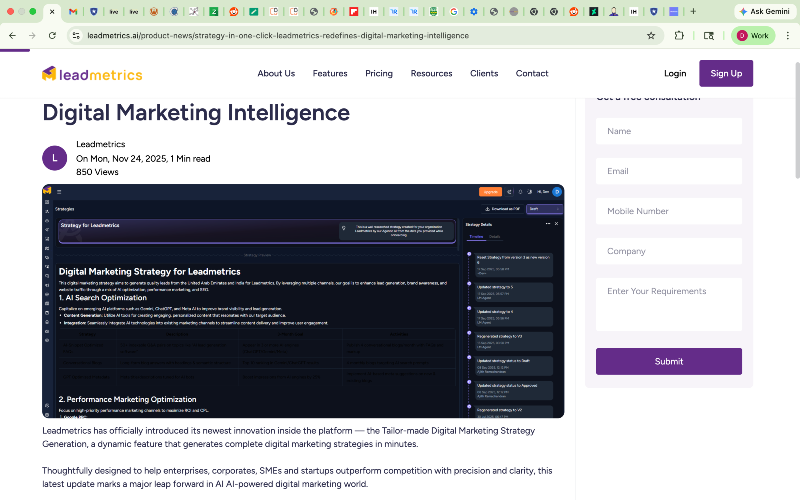Click the browser forward arrow
This screenshot has width=800, height=500.
coord(32,36)
